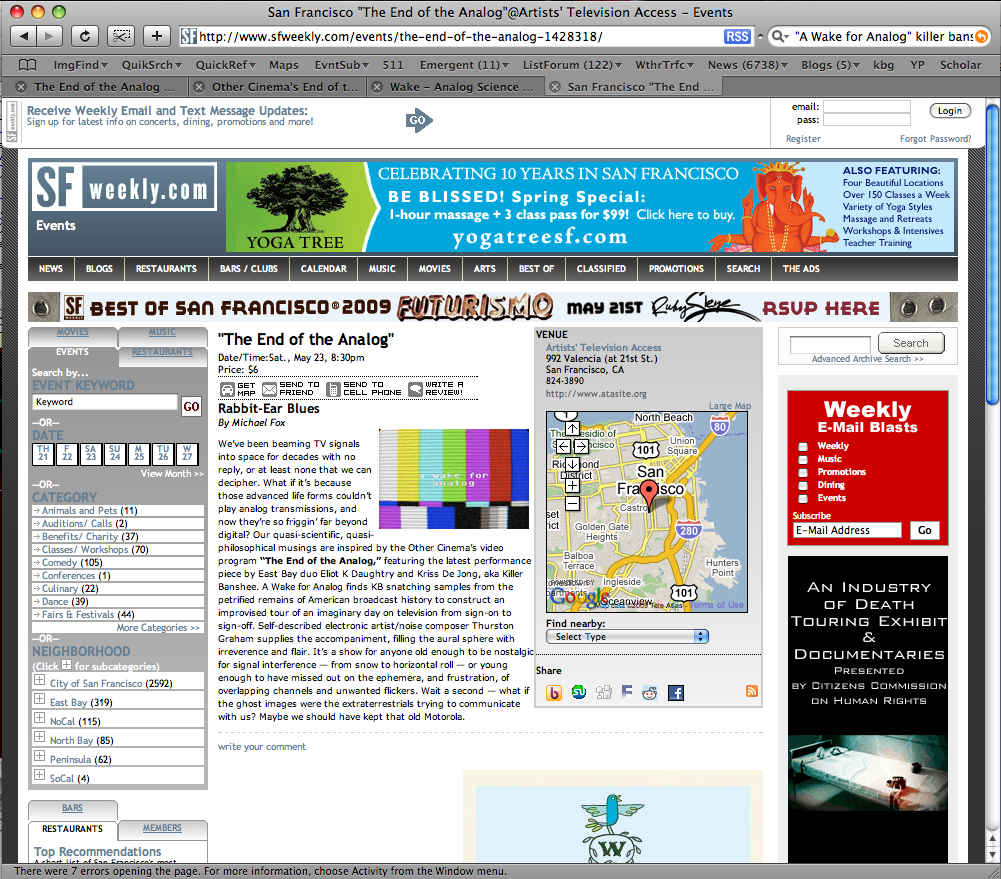This screenshot has width=1001, height=879.
Task: Click the scrollbar down arrow
Action: click(993, 855)
